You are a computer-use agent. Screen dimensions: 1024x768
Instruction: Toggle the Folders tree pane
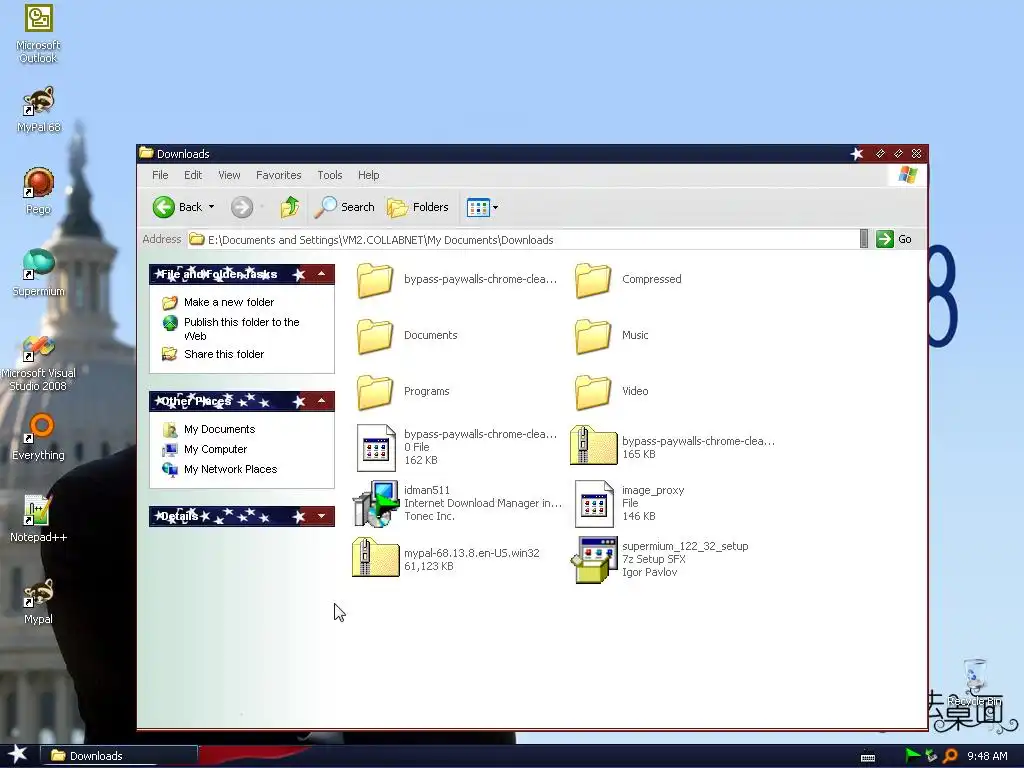[x=418, y=207]
